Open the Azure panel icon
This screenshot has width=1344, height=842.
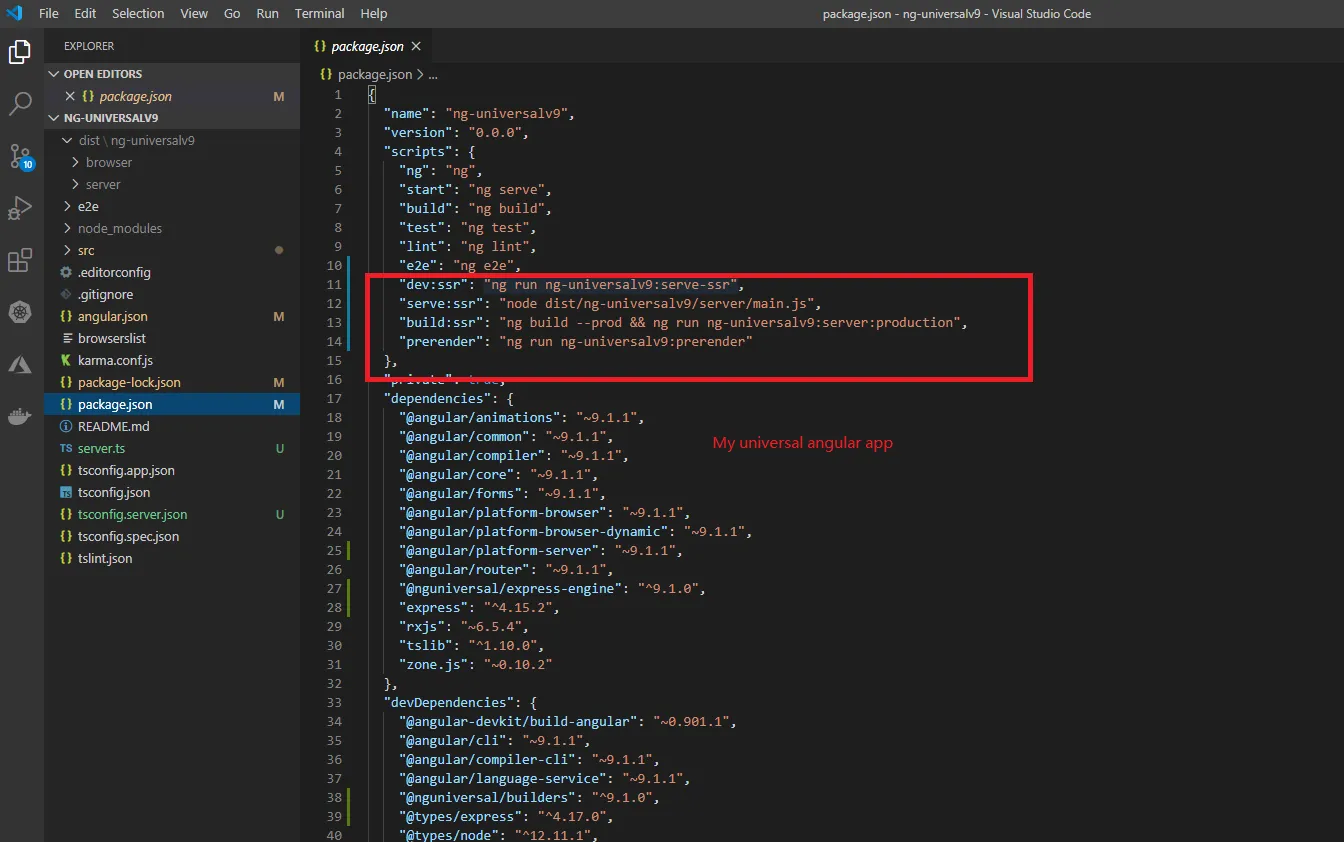point(20,365)
